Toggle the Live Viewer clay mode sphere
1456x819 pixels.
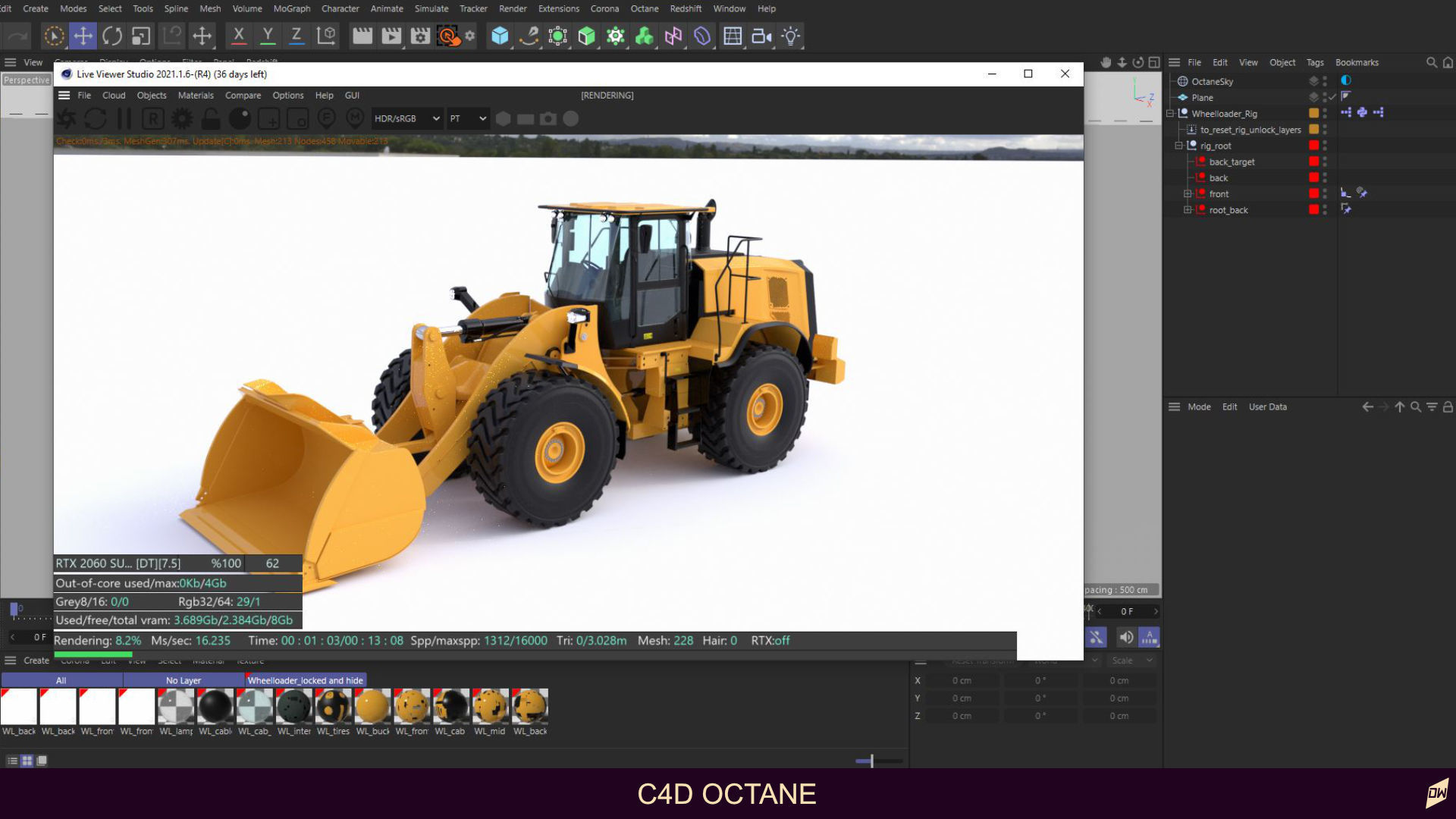click(240, 118)
